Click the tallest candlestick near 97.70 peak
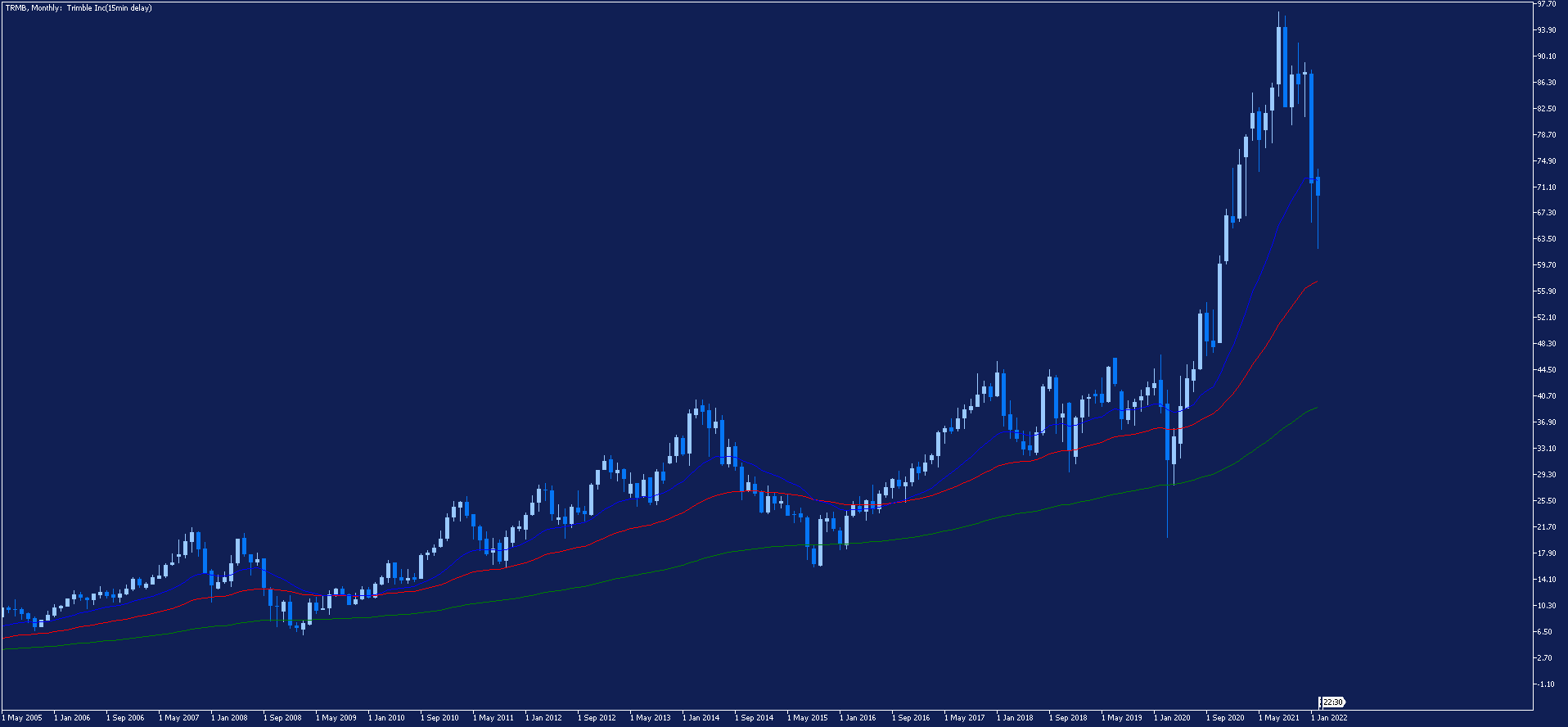Screen dimensions: 1568x727 point(1278,56)
